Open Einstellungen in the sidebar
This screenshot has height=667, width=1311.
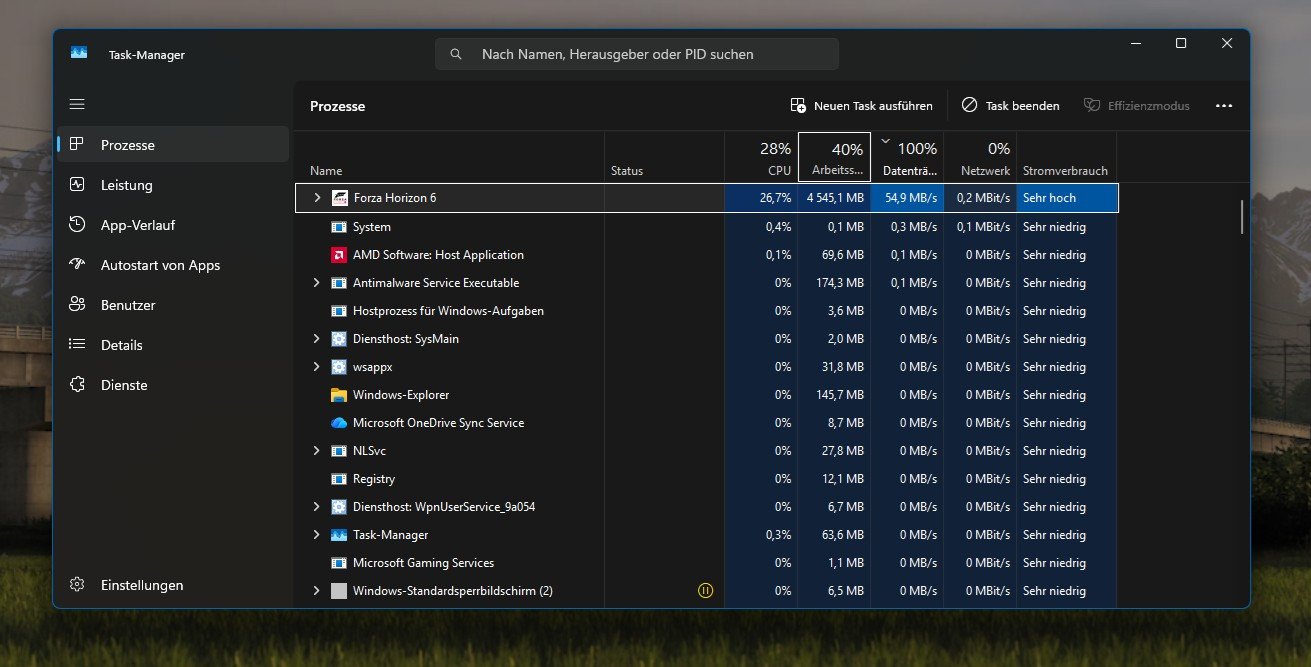173,585
